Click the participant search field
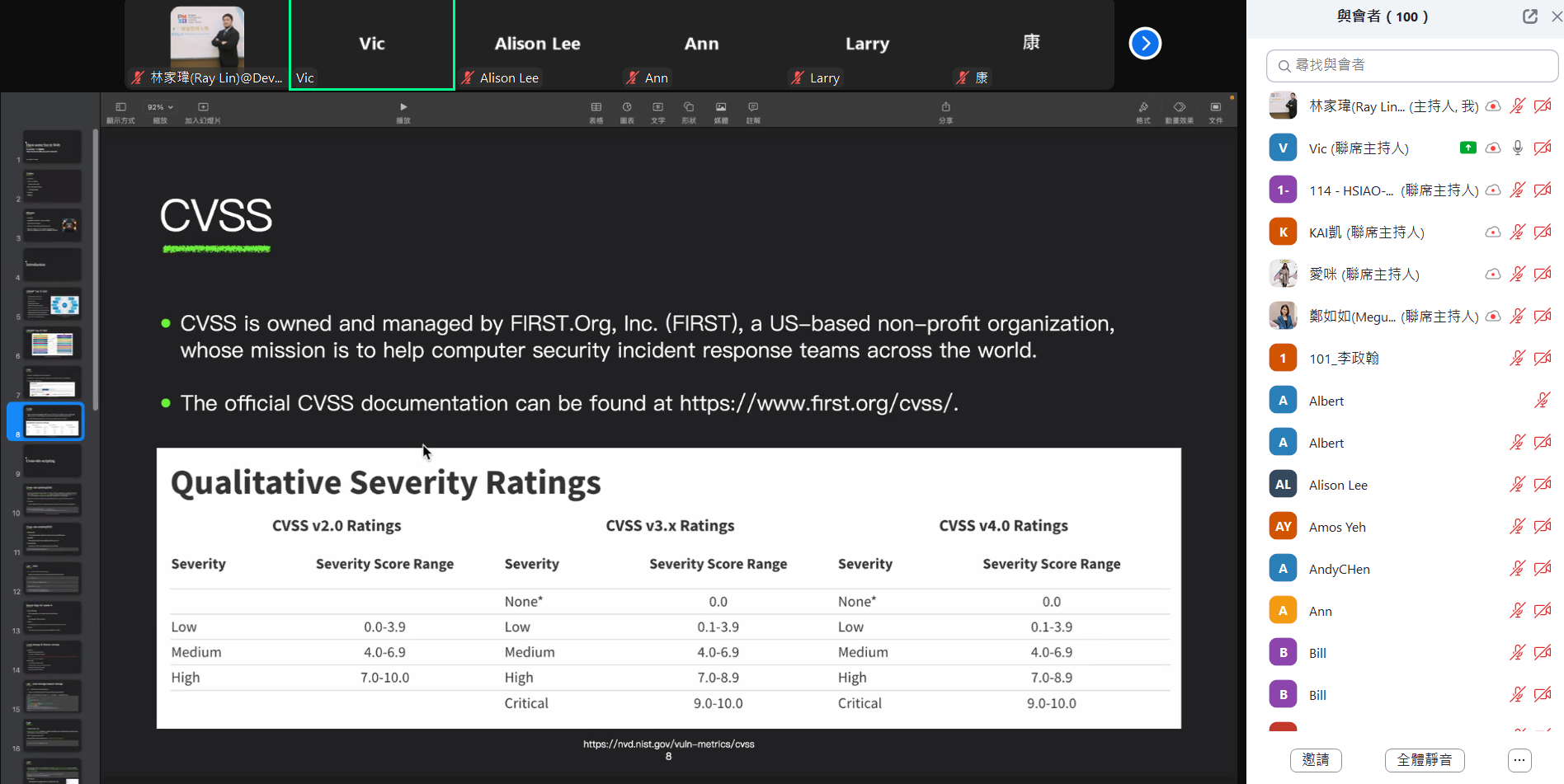This screenshot has height=784, width=1564. pyautogui.click(x=1412, y=65)
